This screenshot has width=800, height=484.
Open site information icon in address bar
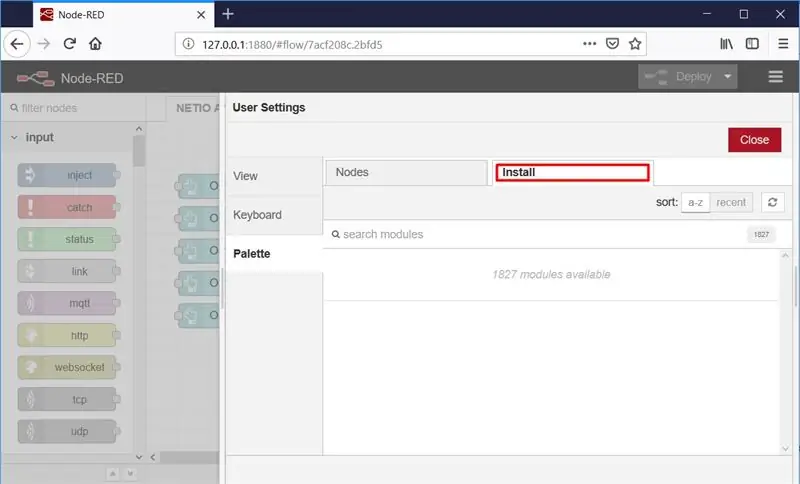click(x=188, y=44)
